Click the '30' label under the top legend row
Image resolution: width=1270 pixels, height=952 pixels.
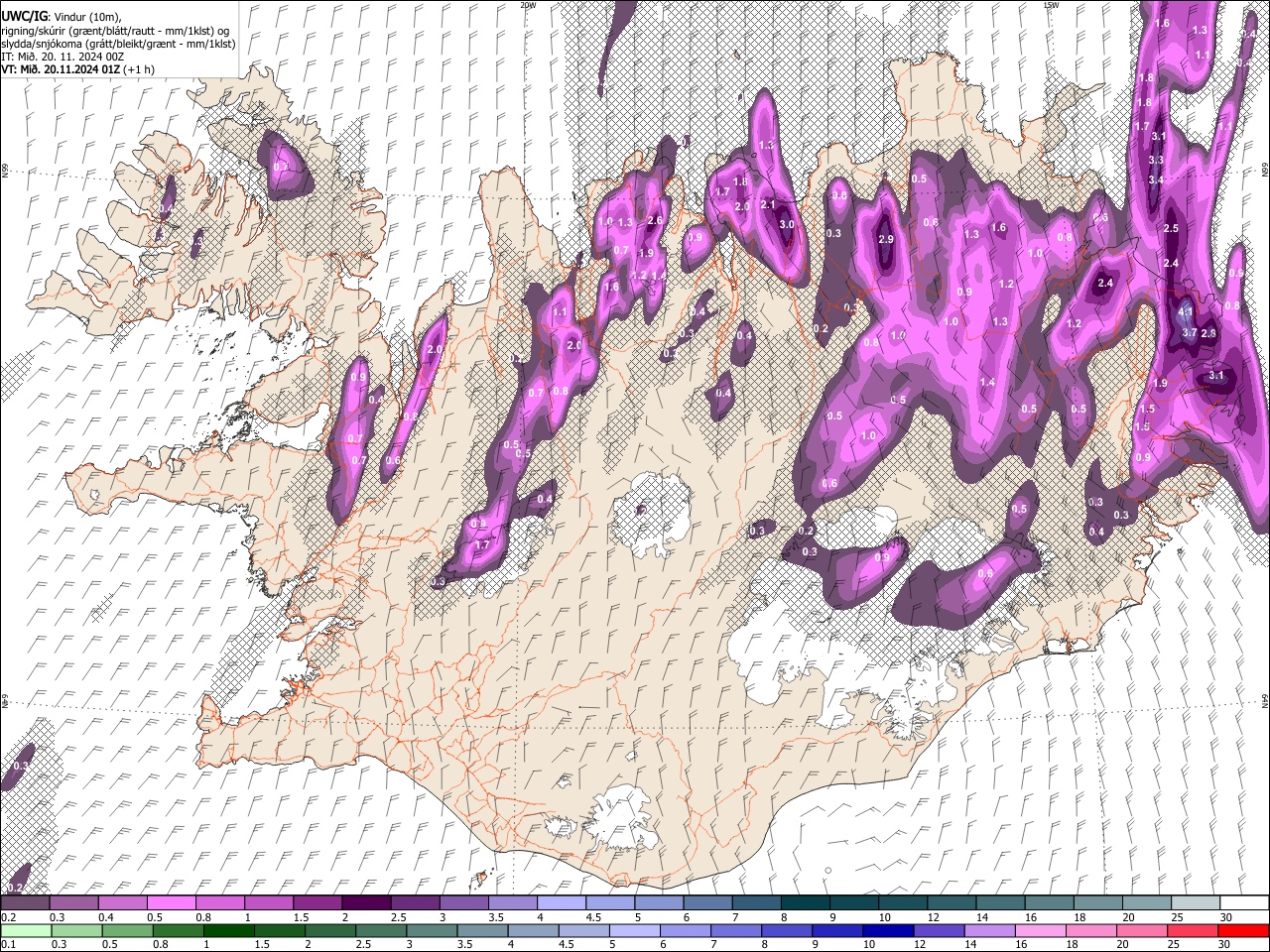(1226, 917)
